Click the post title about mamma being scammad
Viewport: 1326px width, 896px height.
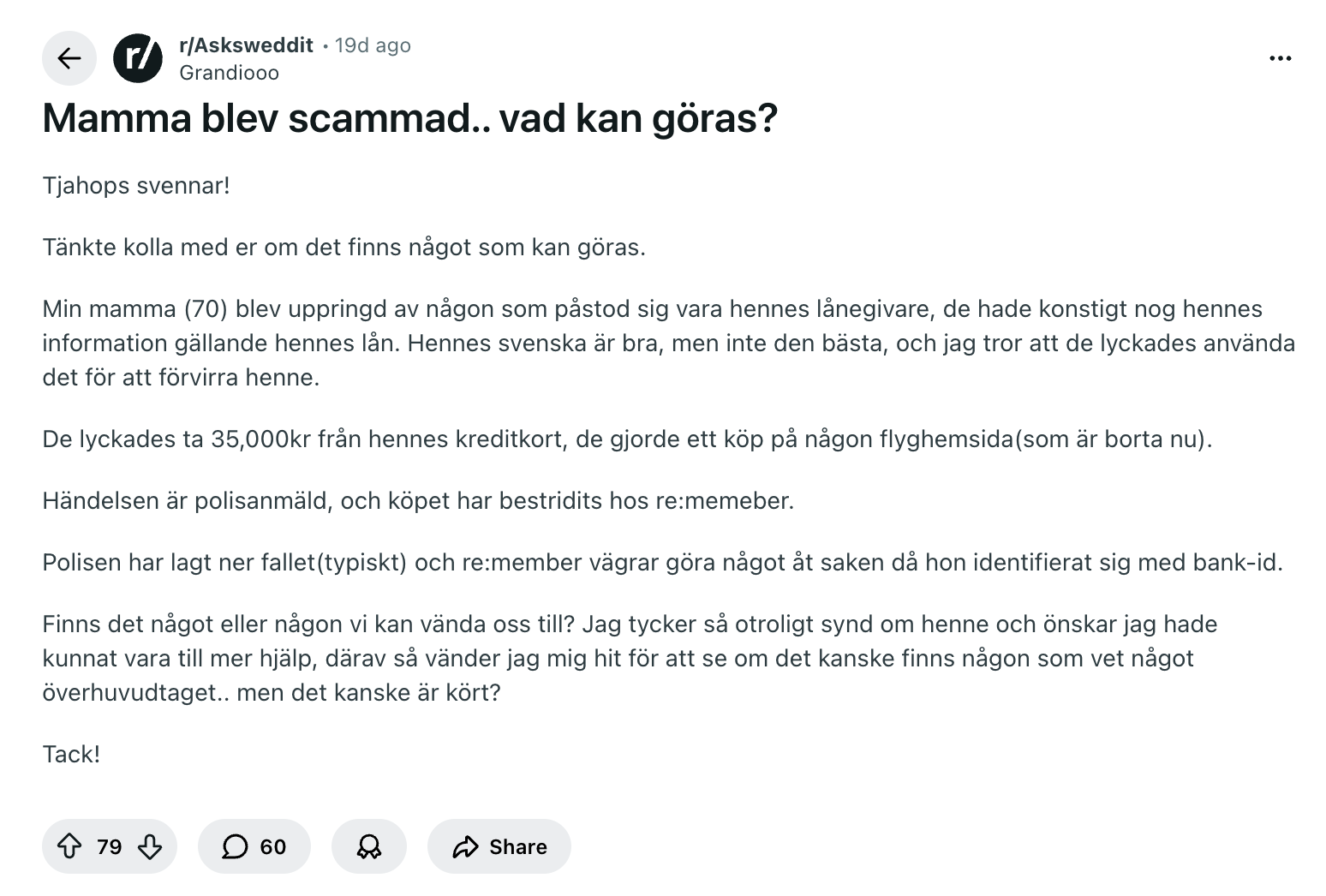click(x=409, y=118)
